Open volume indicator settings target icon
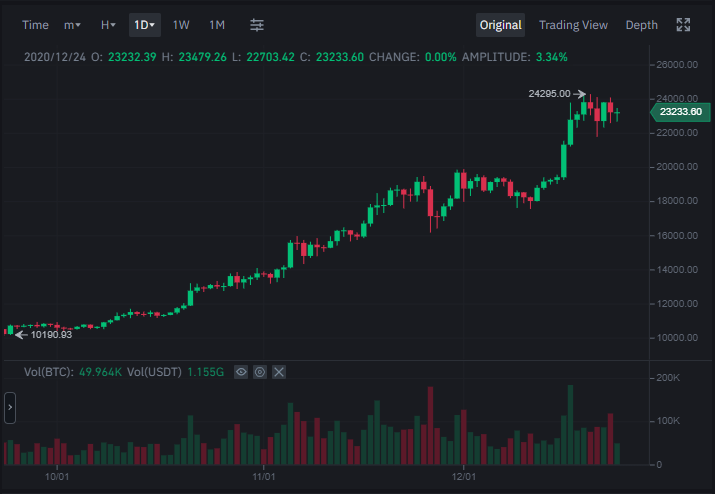The height and width of the screenshot is (494, 715). pyautogui.click(x=260, y=372)
